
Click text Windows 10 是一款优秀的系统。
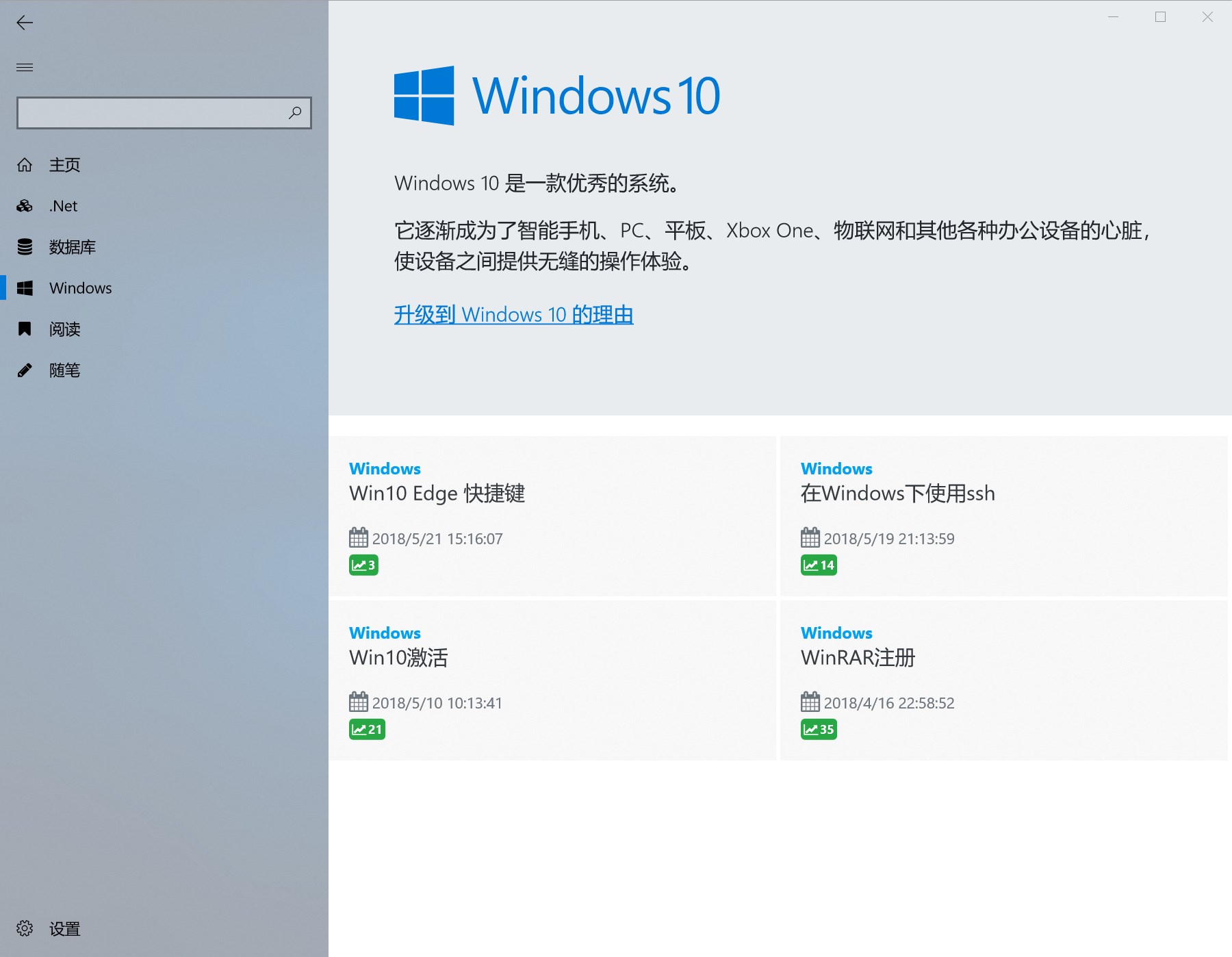(537, 183)
